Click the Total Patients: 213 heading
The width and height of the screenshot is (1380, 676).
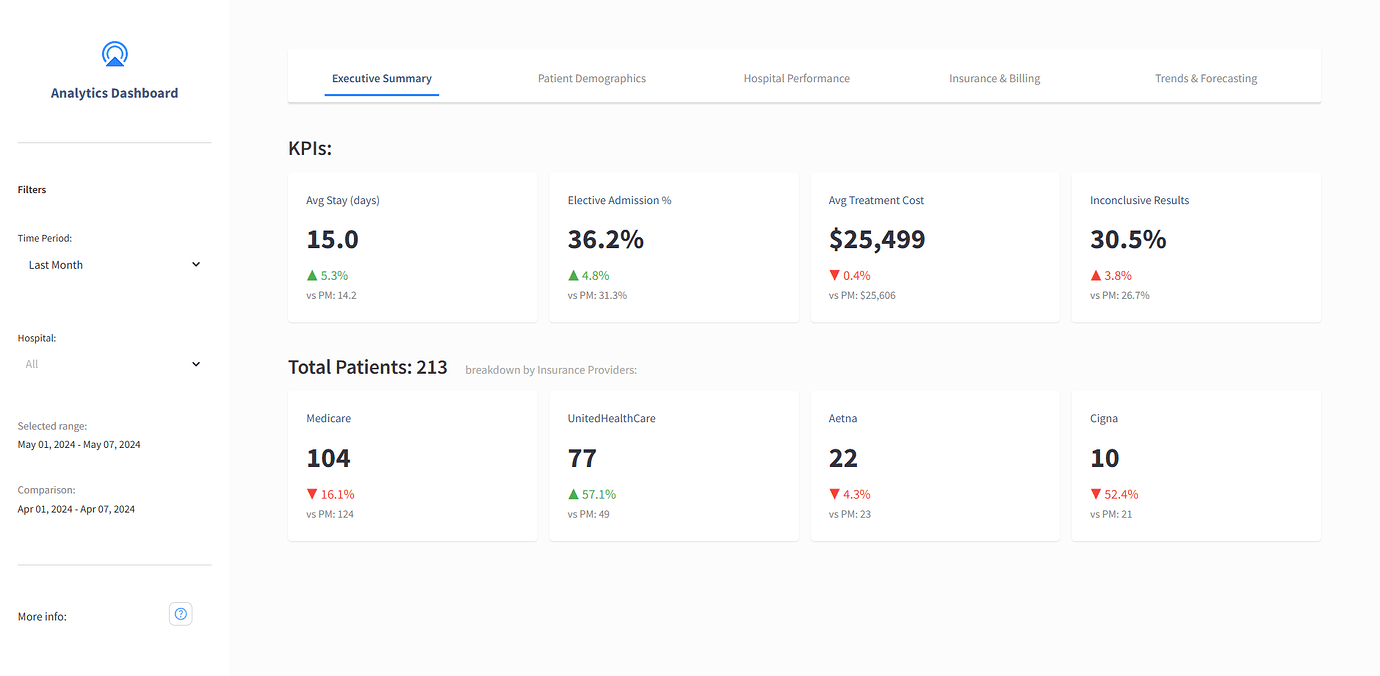pyautogui.click(x=367, y=367)
